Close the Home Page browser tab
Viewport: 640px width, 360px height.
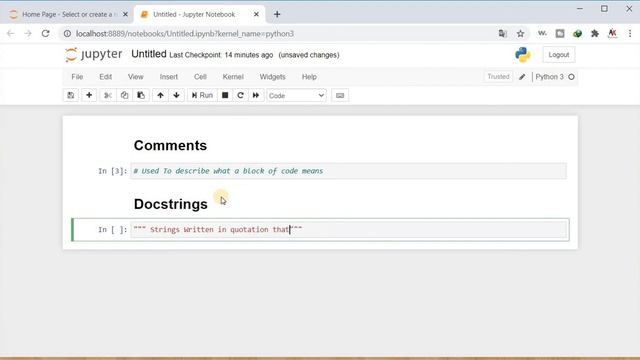click(x=125, y=14)
